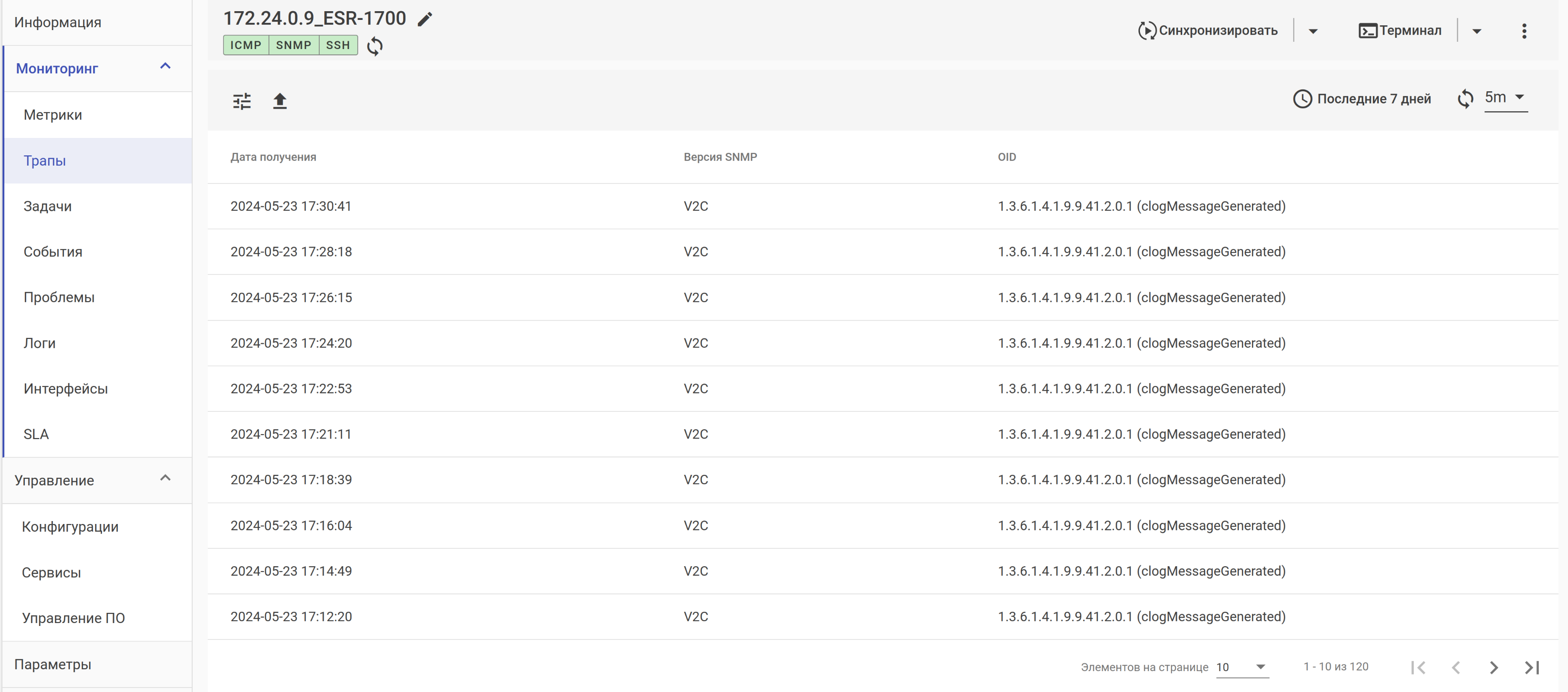Image resolution: width=1568 pixels, height=692 pixels.
Task: Open the 5m refresh interval dropdown
Action: coord(1505,98)
